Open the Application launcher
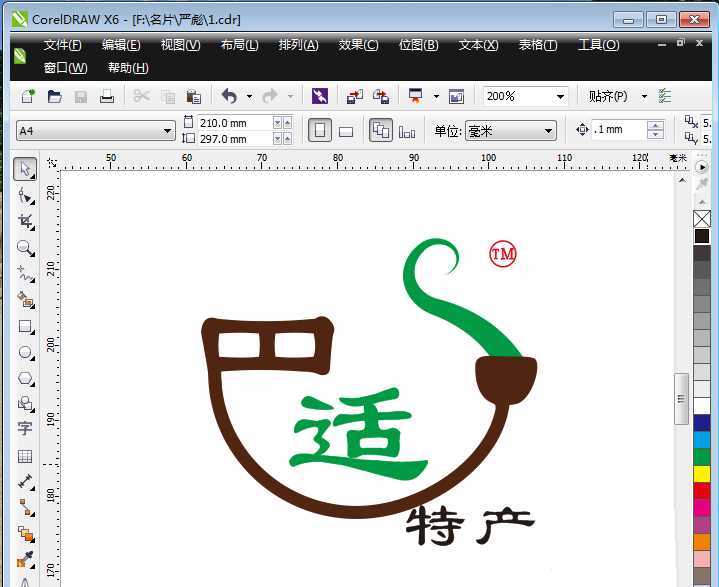The image size is (719, 587). (416, 96)
